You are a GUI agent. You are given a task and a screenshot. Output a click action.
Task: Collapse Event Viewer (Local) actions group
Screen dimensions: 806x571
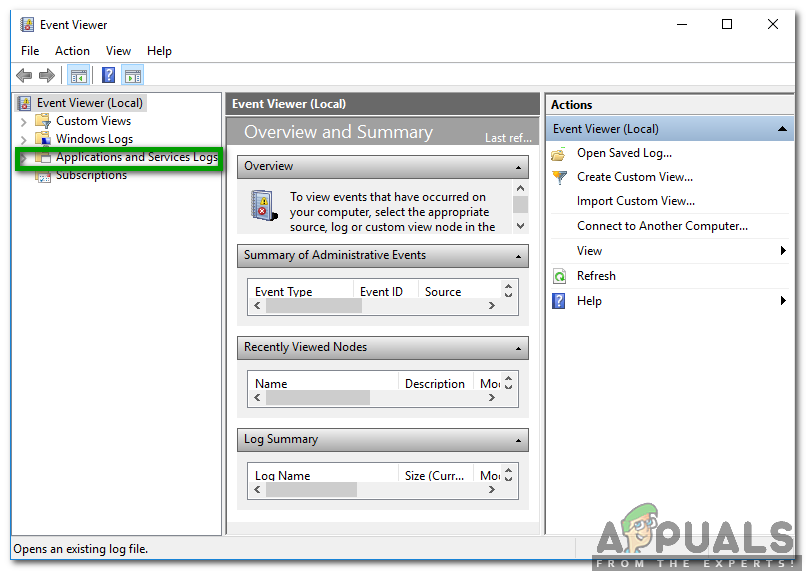click(x=782, y=129)
